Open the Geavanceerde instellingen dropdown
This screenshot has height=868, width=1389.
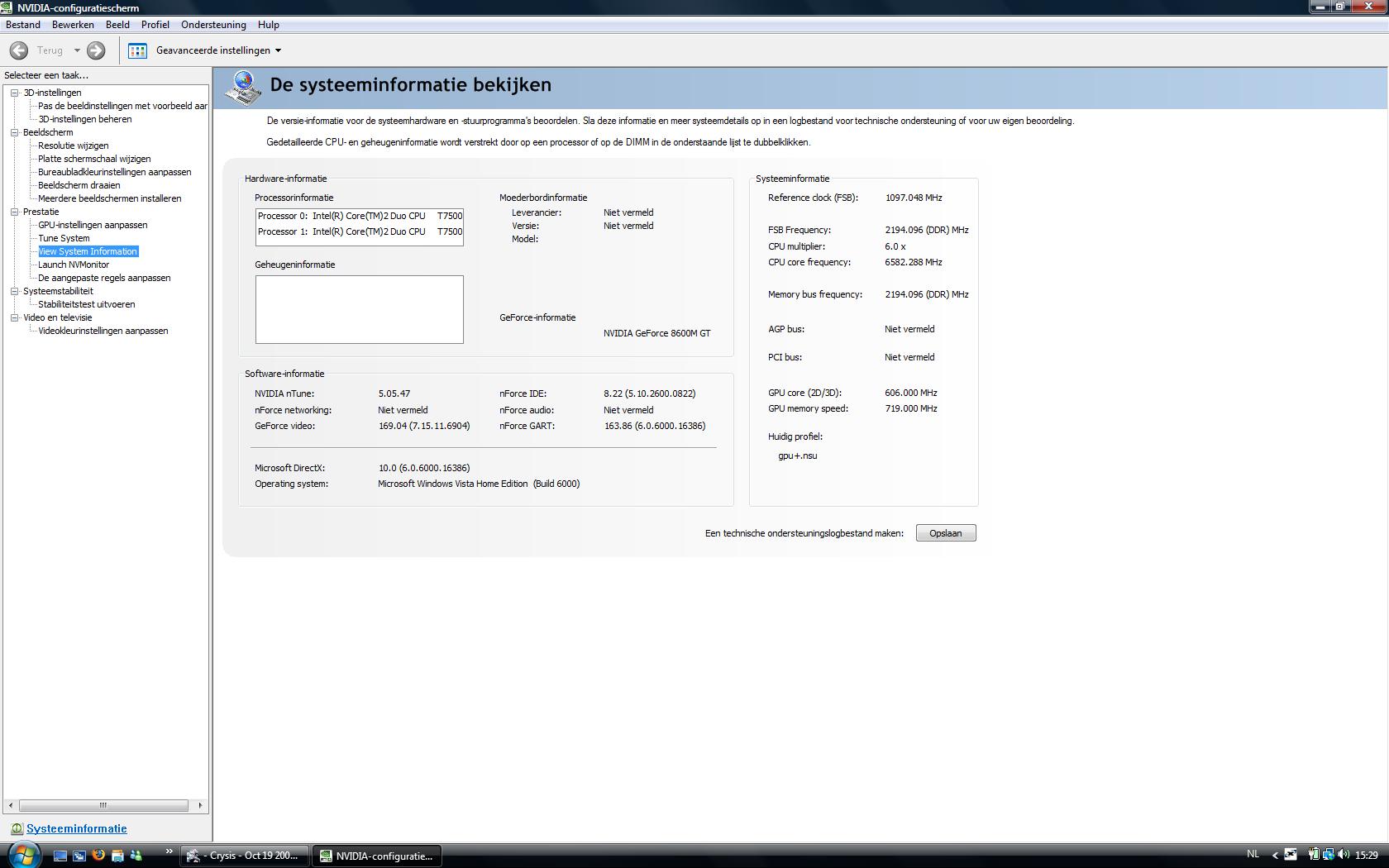click(278, 50)
